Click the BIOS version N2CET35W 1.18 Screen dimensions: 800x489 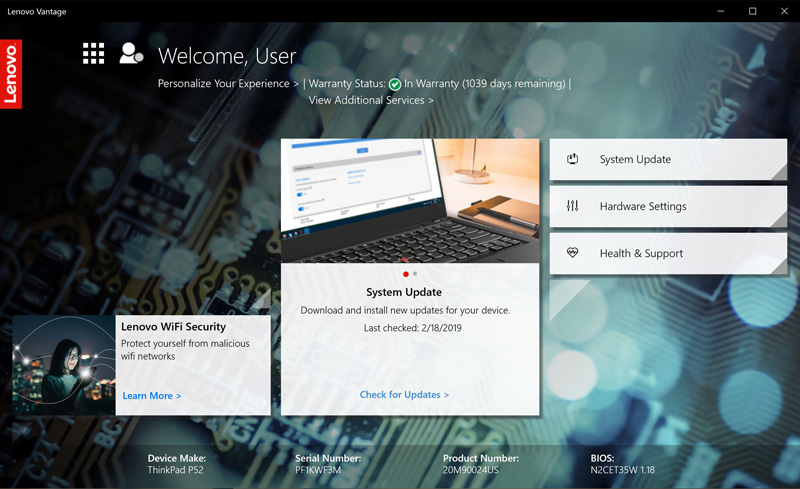point(622,470)
